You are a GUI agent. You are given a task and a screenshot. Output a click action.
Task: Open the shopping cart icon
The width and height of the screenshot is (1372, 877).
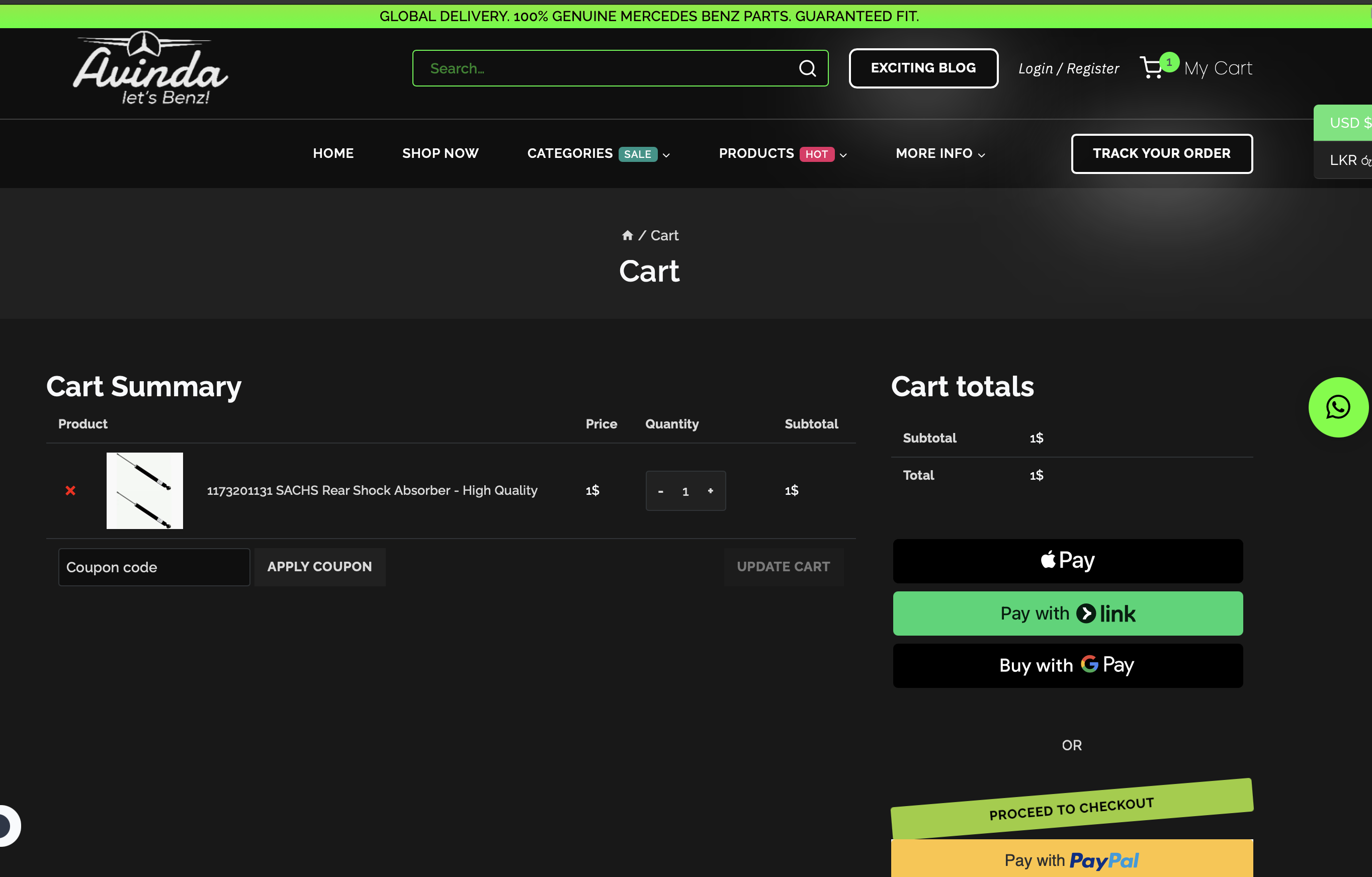click(x=1152, y=68)
